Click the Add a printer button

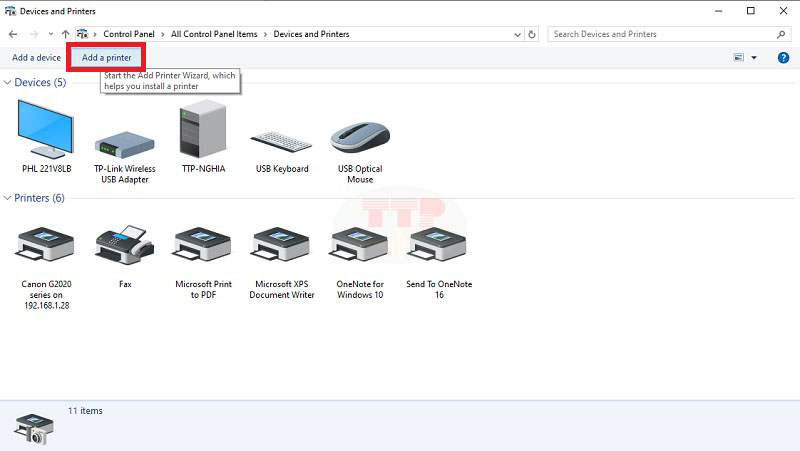107,58
